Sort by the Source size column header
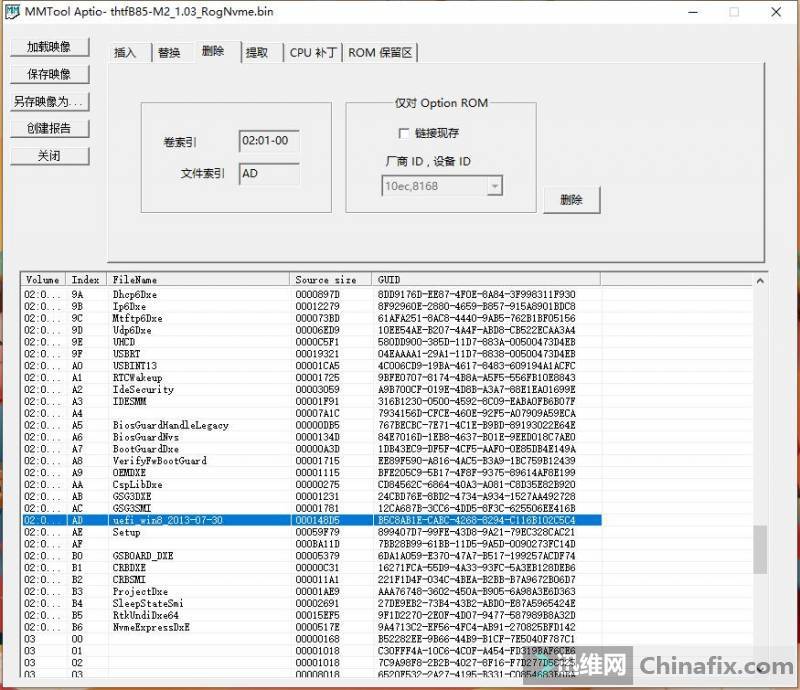This screenshot has width=800, height=690. 331,280
